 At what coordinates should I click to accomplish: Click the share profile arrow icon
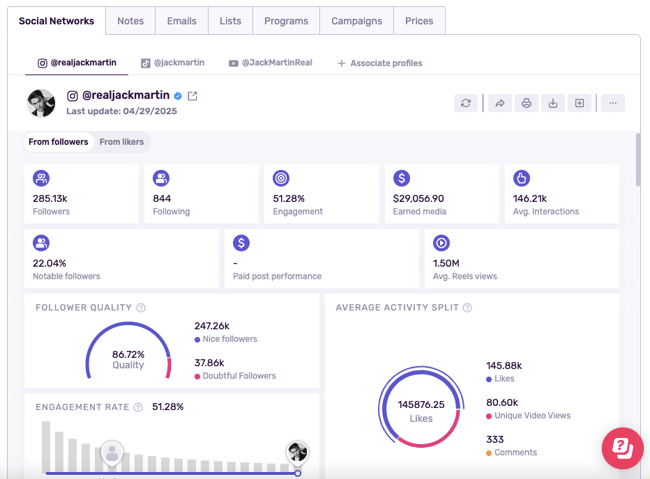[x=499, y=103]
